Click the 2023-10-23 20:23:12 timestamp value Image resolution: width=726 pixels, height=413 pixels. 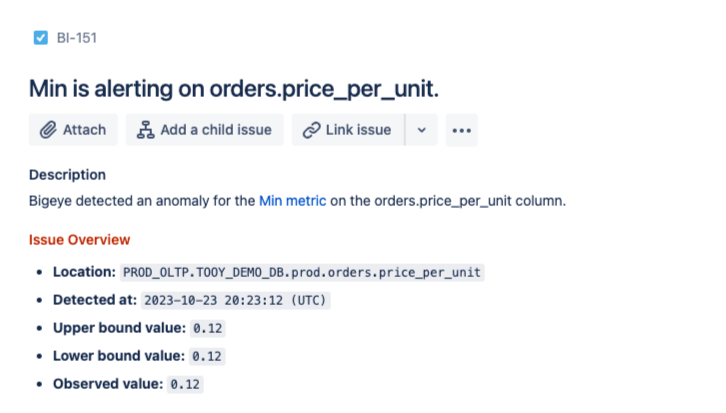(236, 300)
